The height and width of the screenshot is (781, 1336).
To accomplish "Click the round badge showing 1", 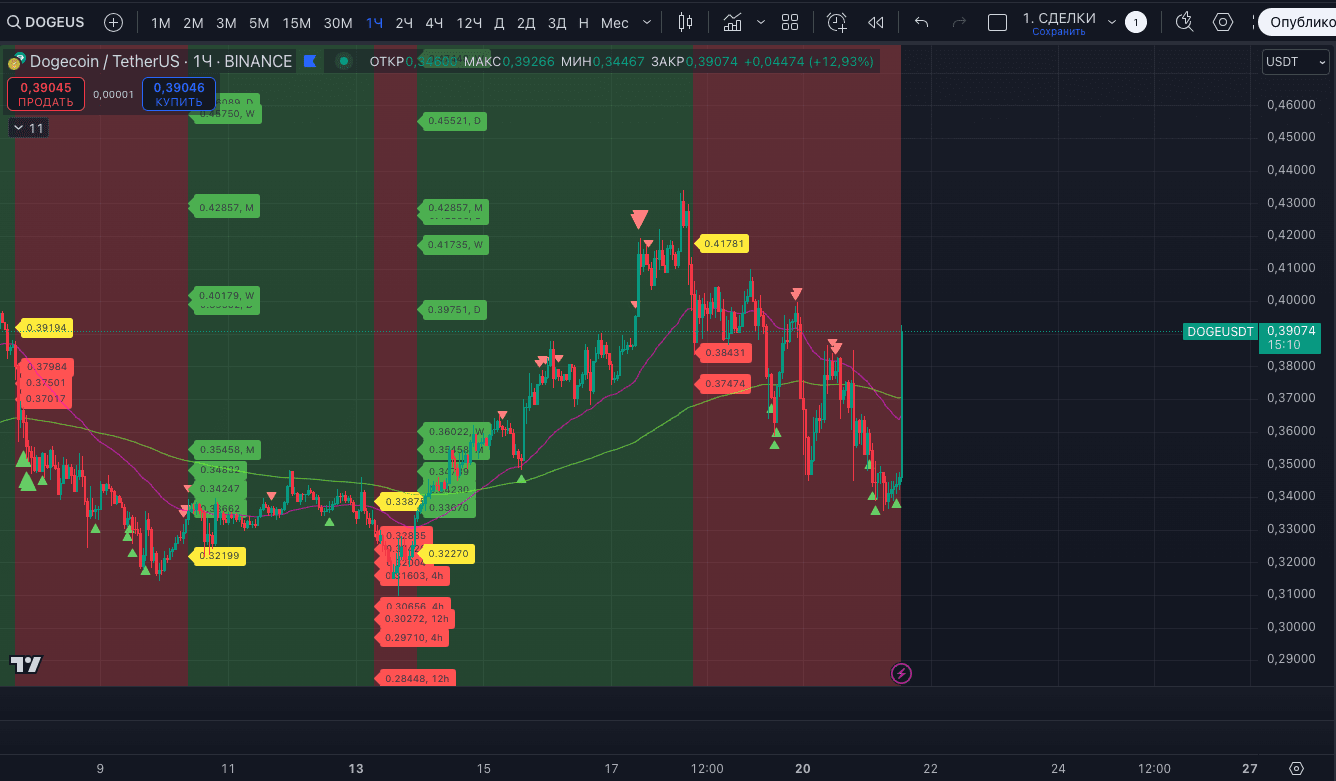I will point(1135,22).
